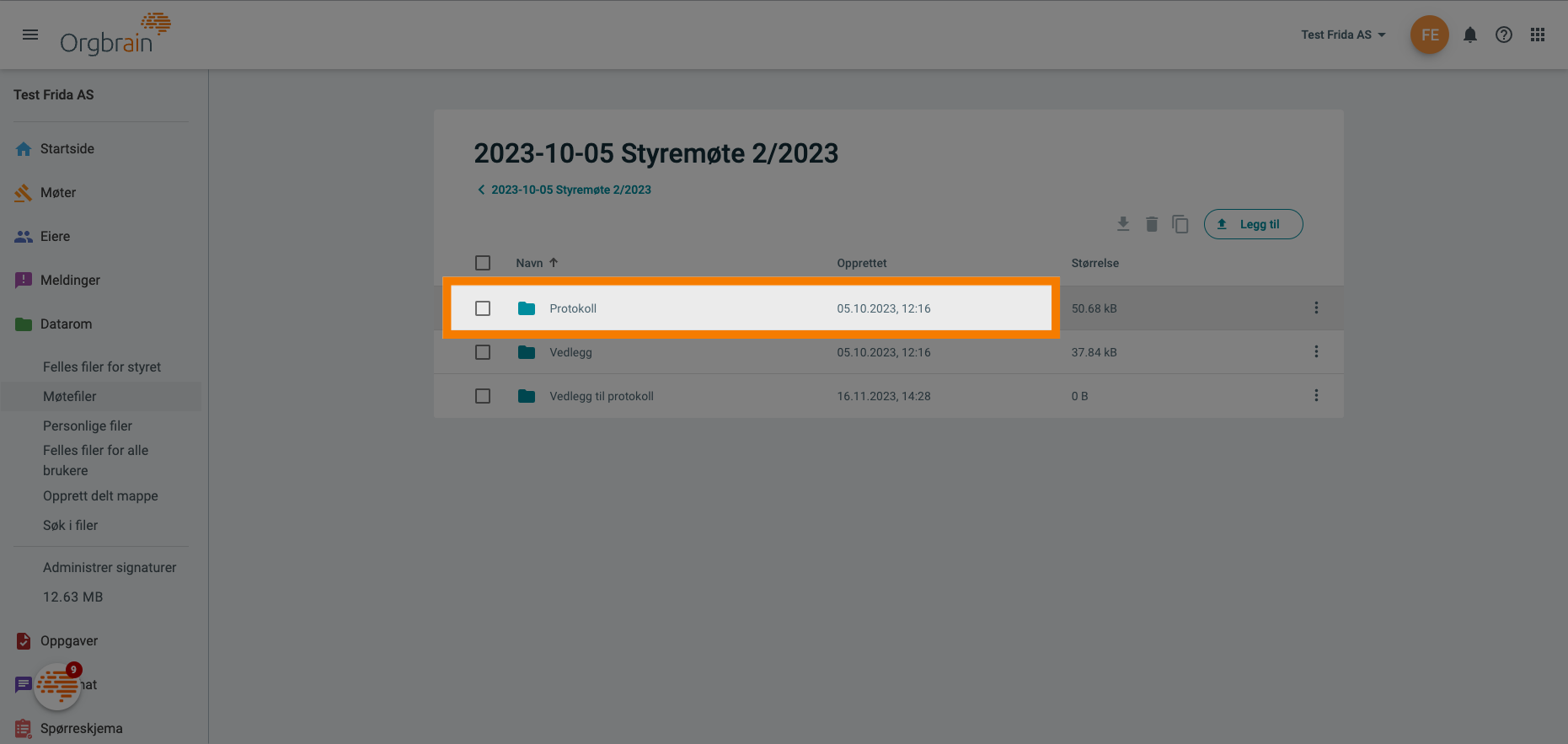Open the Orgbrain chat bubble widget

(x=58, y=686)
